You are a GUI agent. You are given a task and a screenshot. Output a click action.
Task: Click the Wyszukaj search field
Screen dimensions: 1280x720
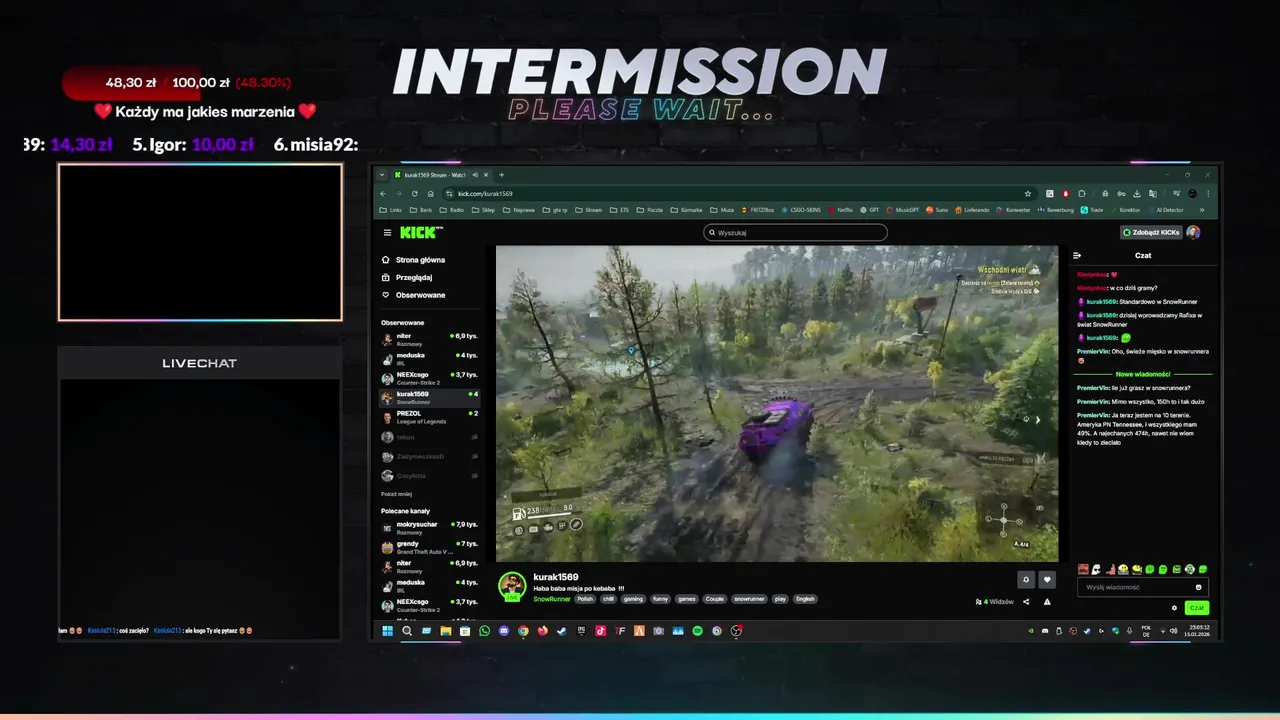click(x=795, y=232)
